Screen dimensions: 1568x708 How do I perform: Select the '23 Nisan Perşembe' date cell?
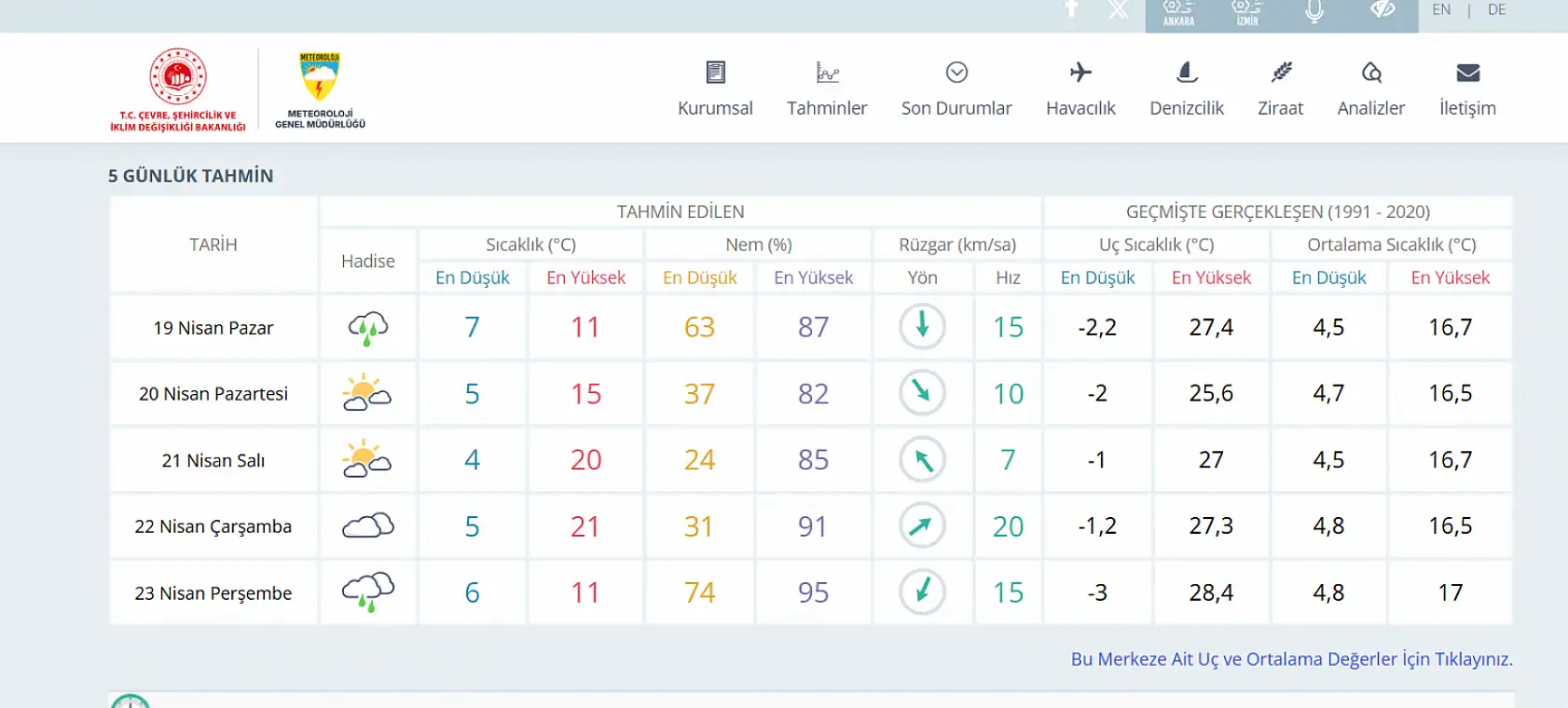click(x=213, y=592)
